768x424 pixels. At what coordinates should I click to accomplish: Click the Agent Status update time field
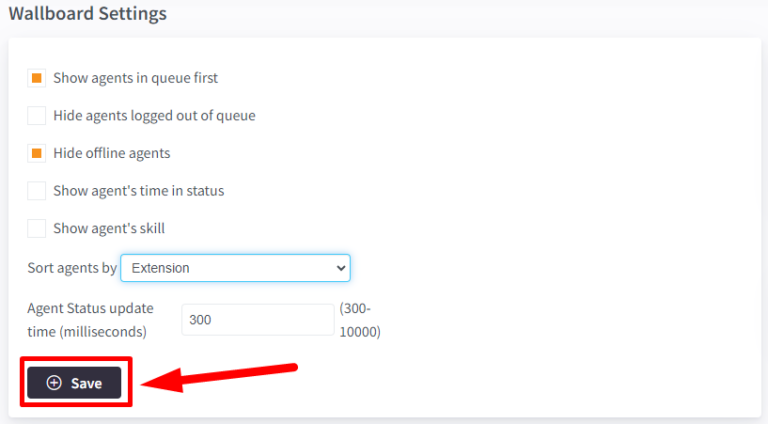(x=258, y=320)
